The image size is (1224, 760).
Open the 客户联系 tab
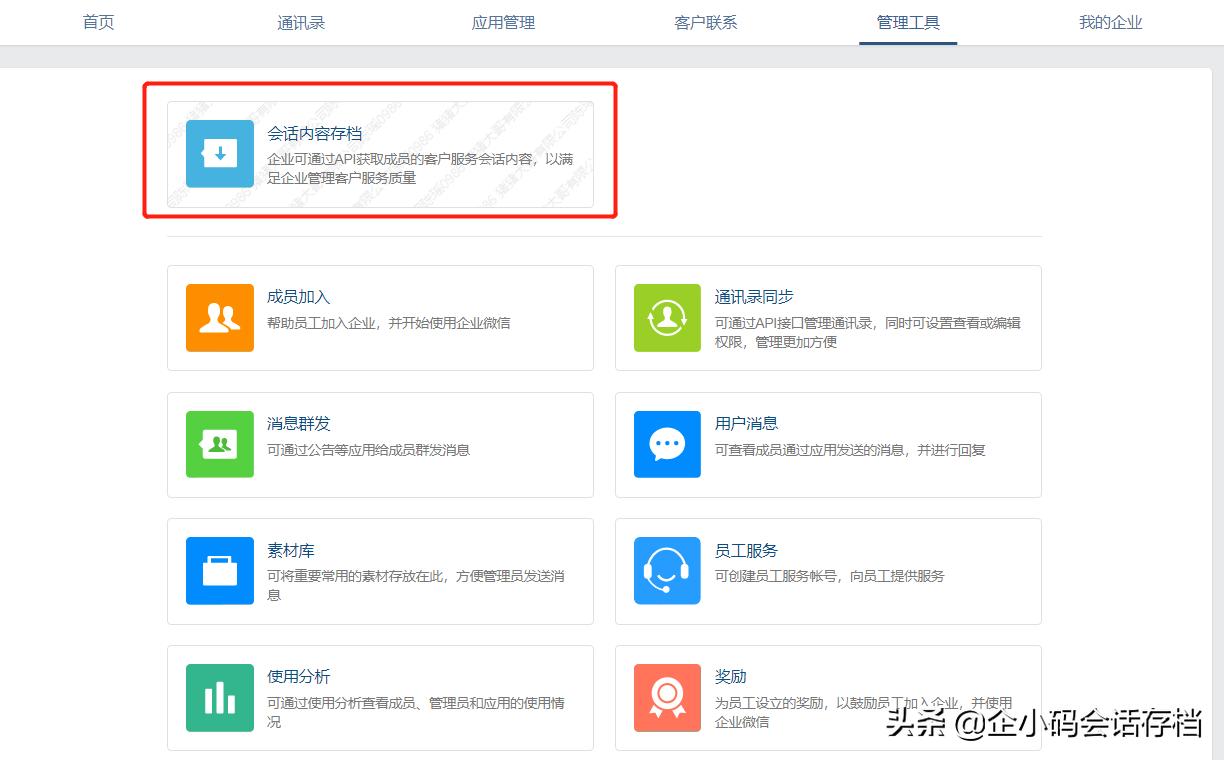pyautogui.click(x=705, y=22)
